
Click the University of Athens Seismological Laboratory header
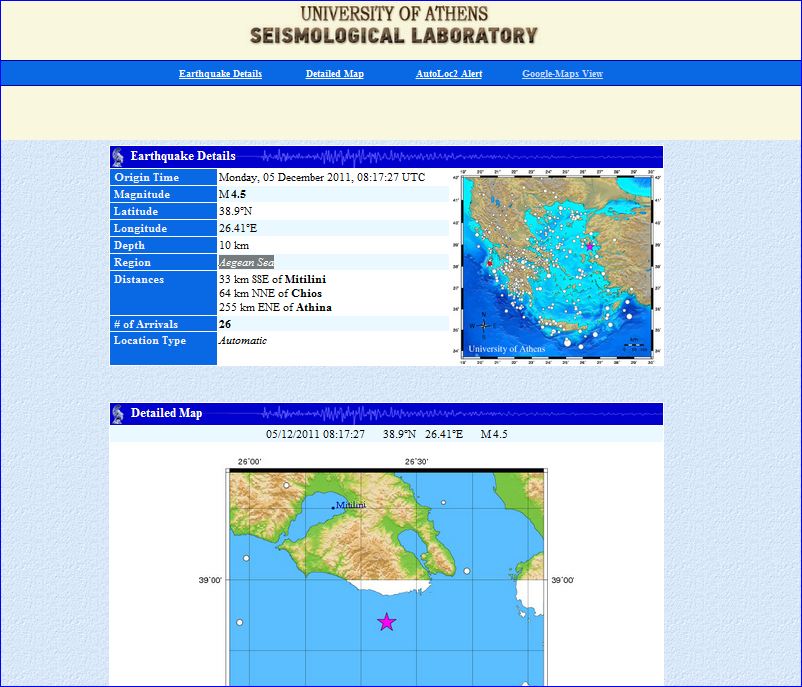pyautogui.click(x=394, y=25)
